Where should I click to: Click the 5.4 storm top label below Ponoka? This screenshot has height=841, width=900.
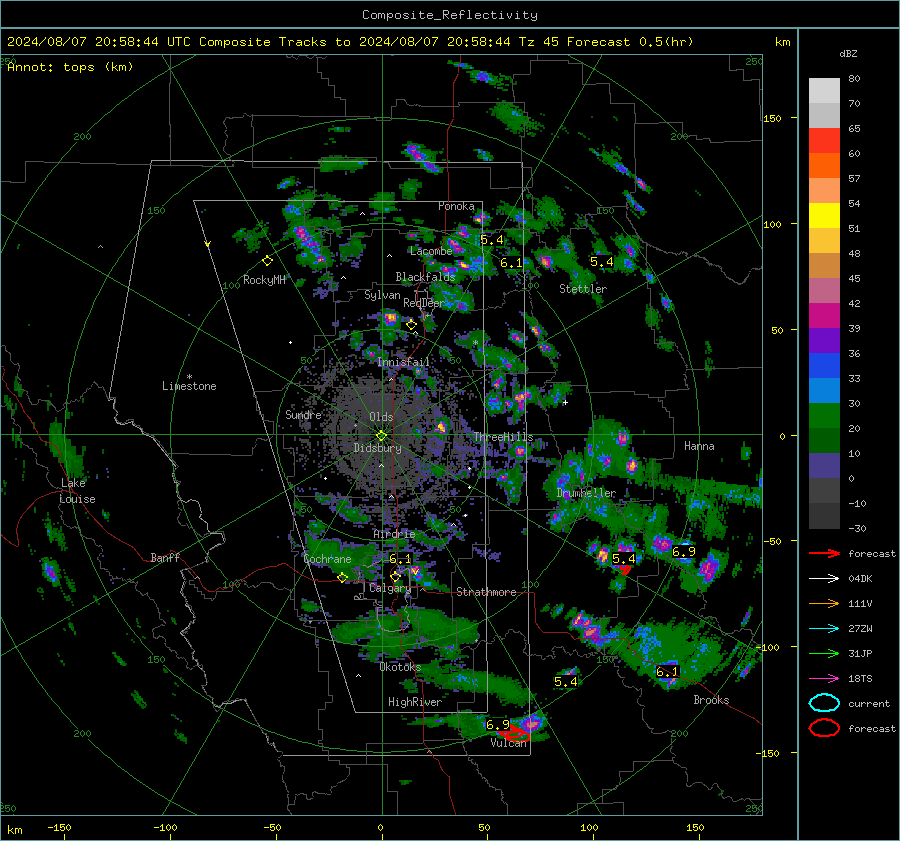pyautogui.click(x=492, y=240)
